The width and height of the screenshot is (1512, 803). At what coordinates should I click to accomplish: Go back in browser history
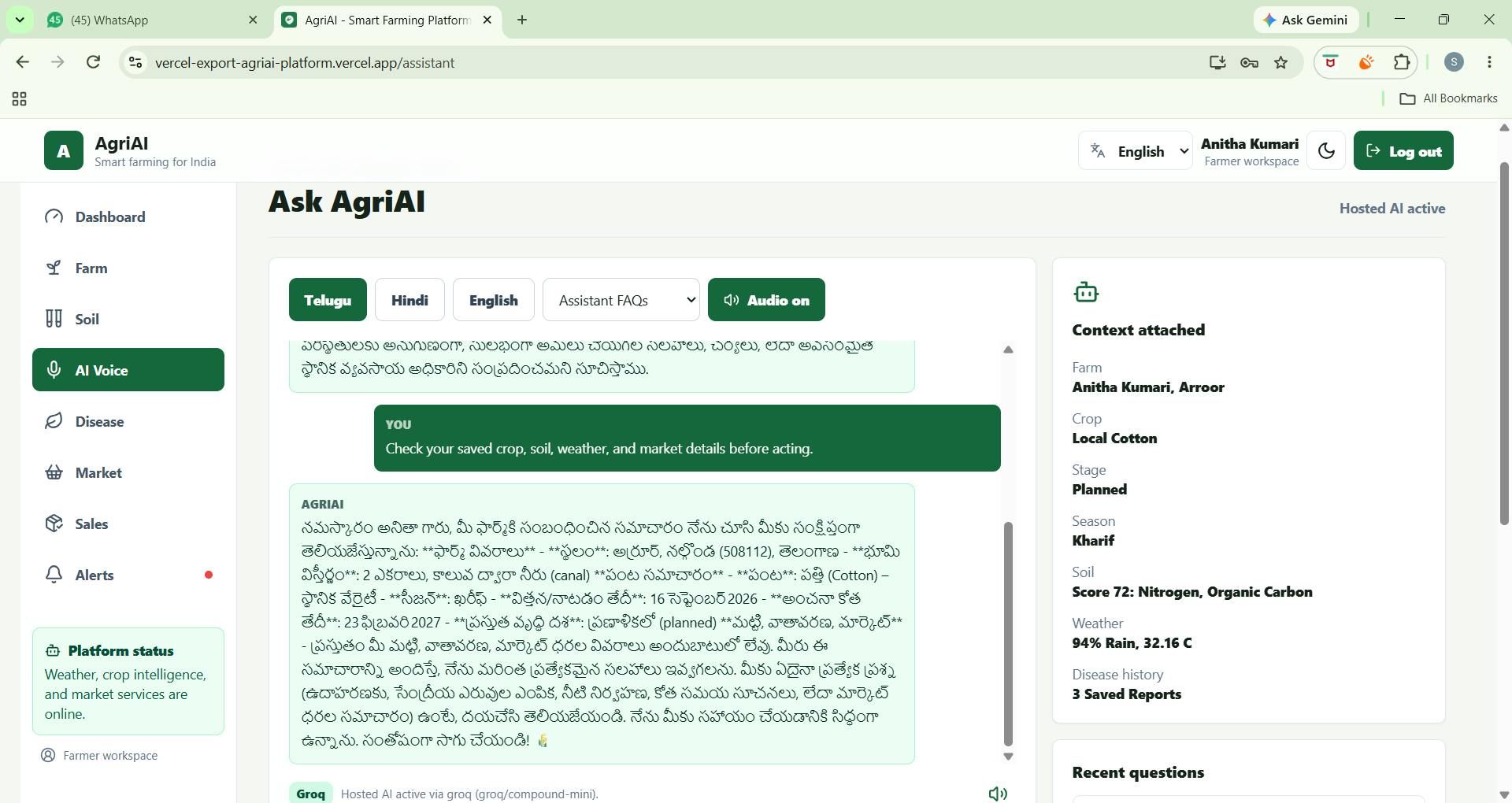click(22, 62)
